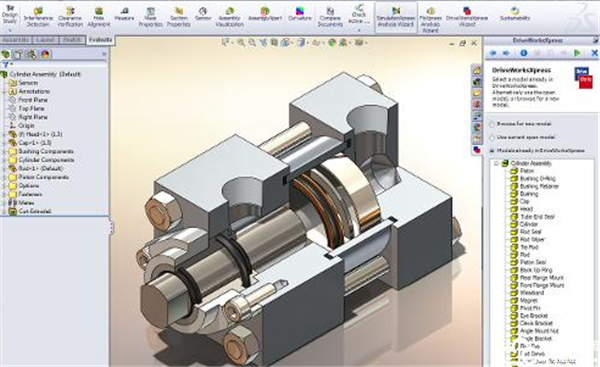Image resolution: width=600 pixels, height=367 pixels.
Task: Select 'Use current open model' radio option
Action: [x=492, y=137]
